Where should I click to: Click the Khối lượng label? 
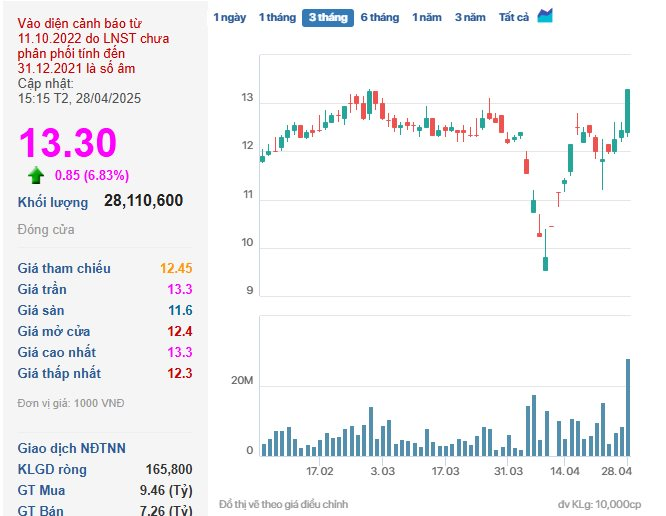click(53, 202)
